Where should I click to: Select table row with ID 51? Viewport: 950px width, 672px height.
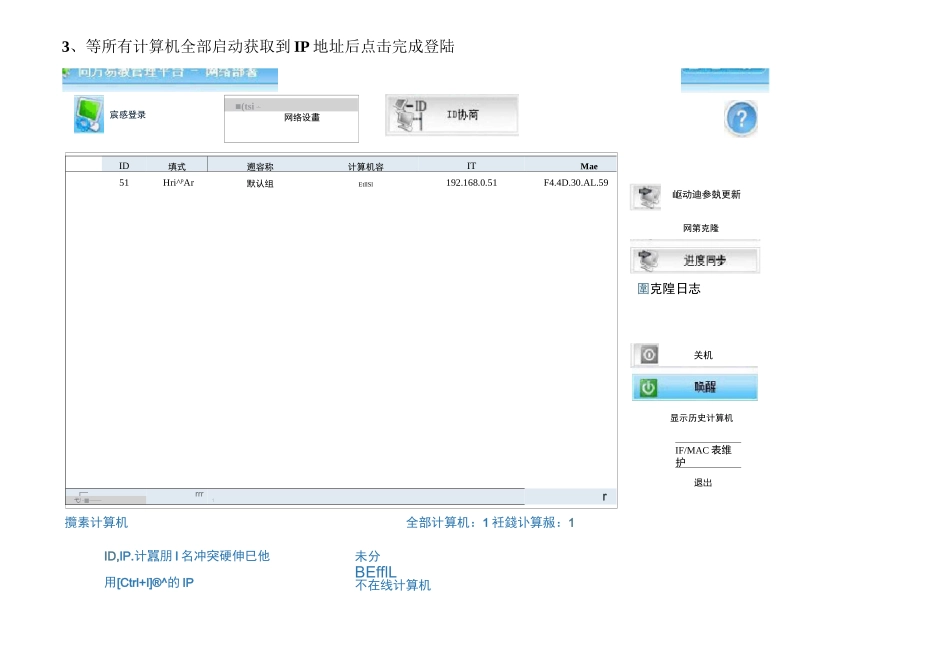tap(341, 182)
